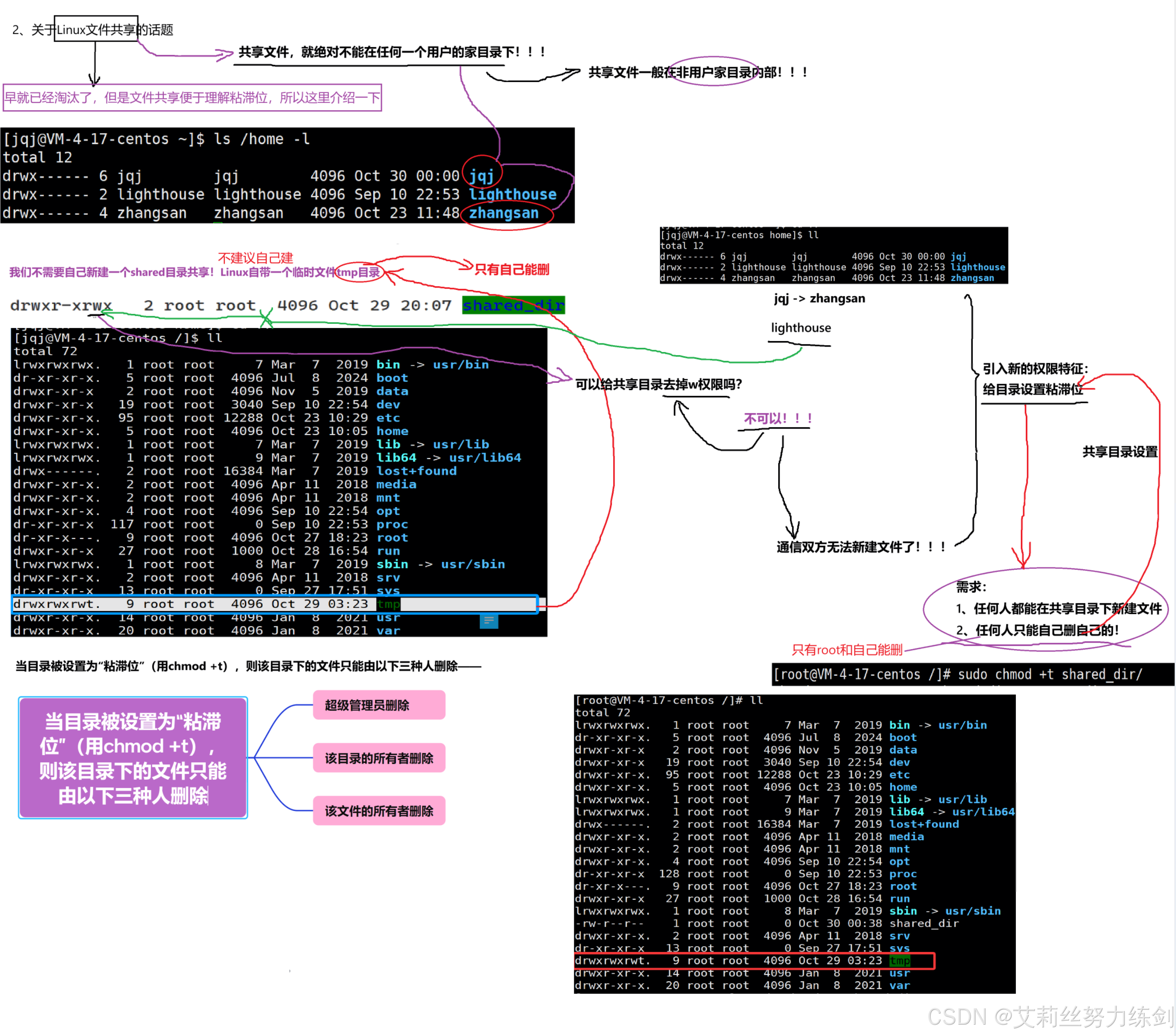The width and height of the screenshot is (1176, 1036).
Task: Click the purple-circled 需求 ellipse
Action: point(1044,609)
